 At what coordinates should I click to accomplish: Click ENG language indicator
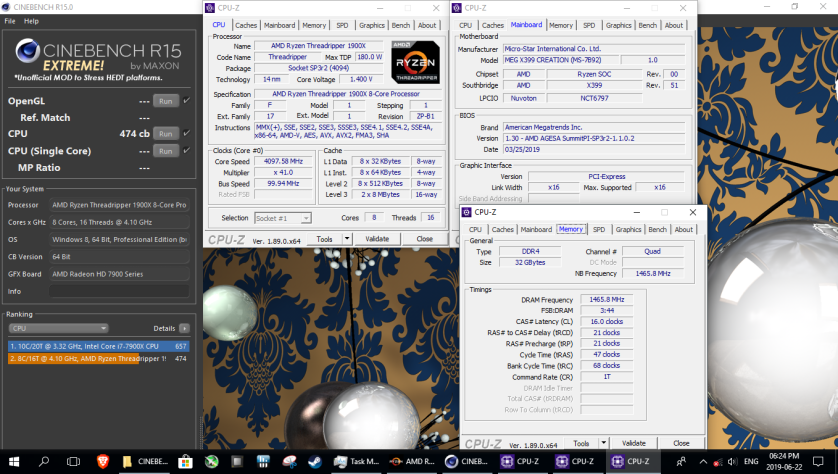[x=751, y=462]
